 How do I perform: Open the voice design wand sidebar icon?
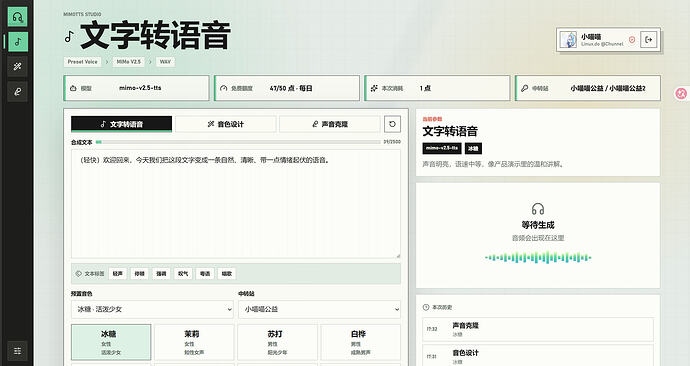coord(18,66)
